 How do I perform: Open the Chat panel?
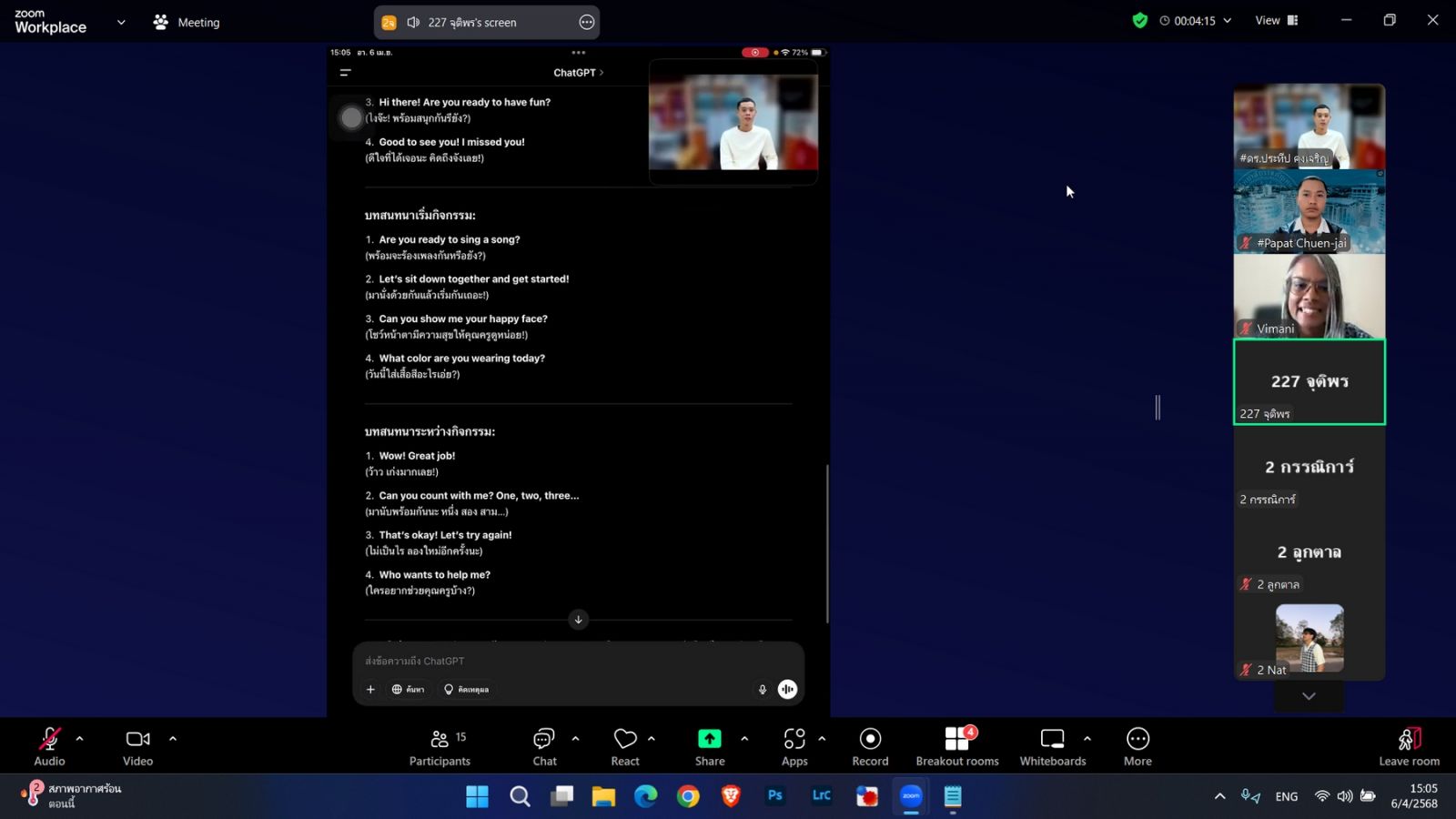[544, 746]
